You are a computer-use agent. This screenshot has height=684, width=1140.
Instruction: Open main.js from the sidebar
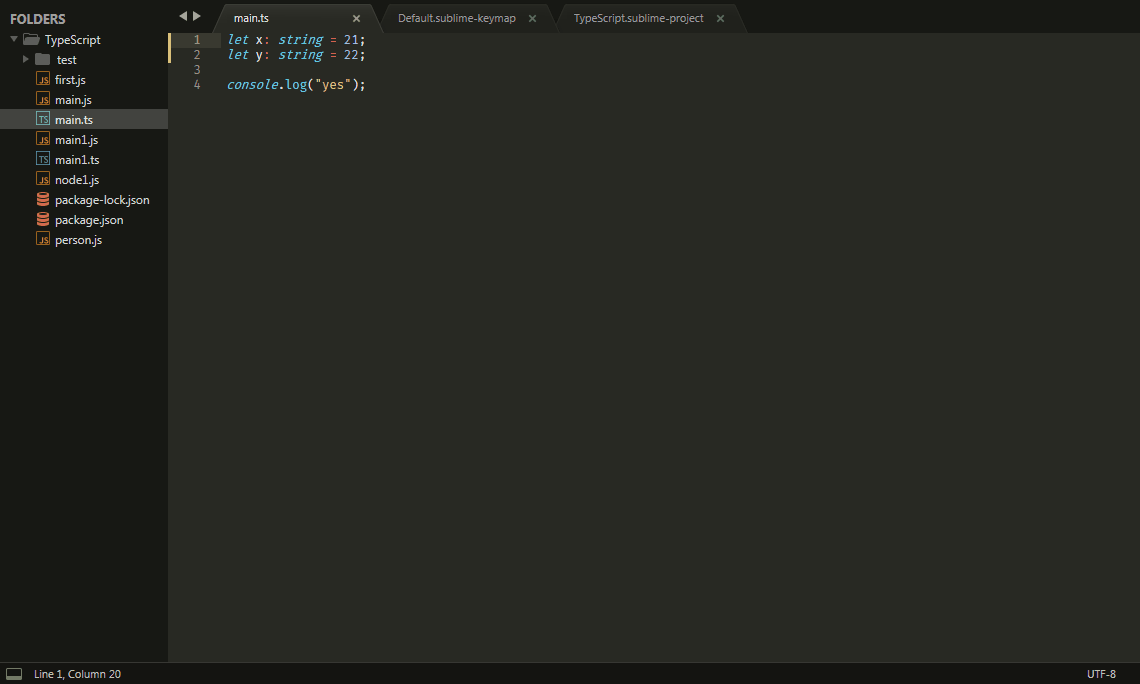(73, 100)
